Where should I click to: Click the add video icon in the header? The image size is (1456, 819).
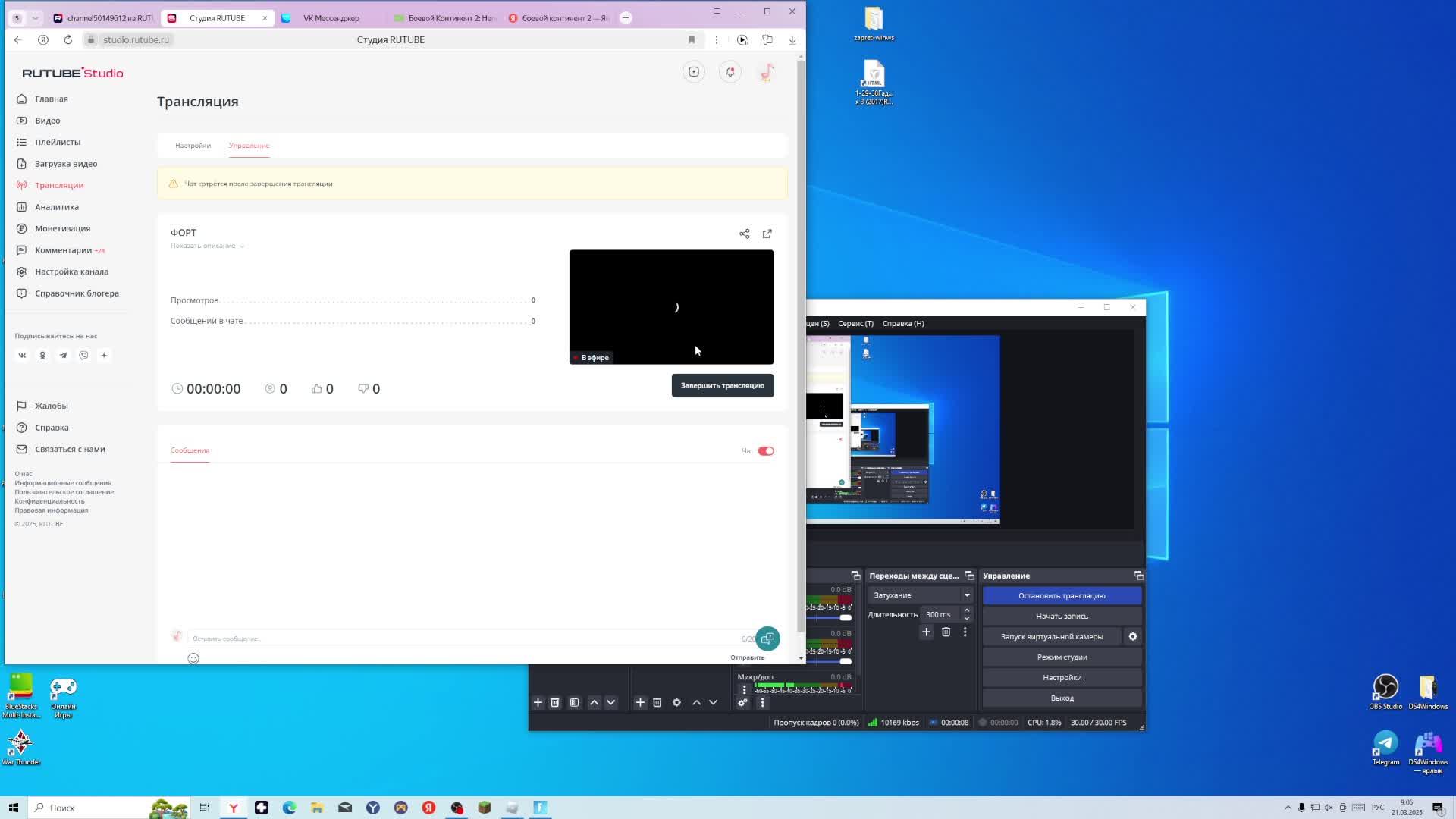[693, 72]
